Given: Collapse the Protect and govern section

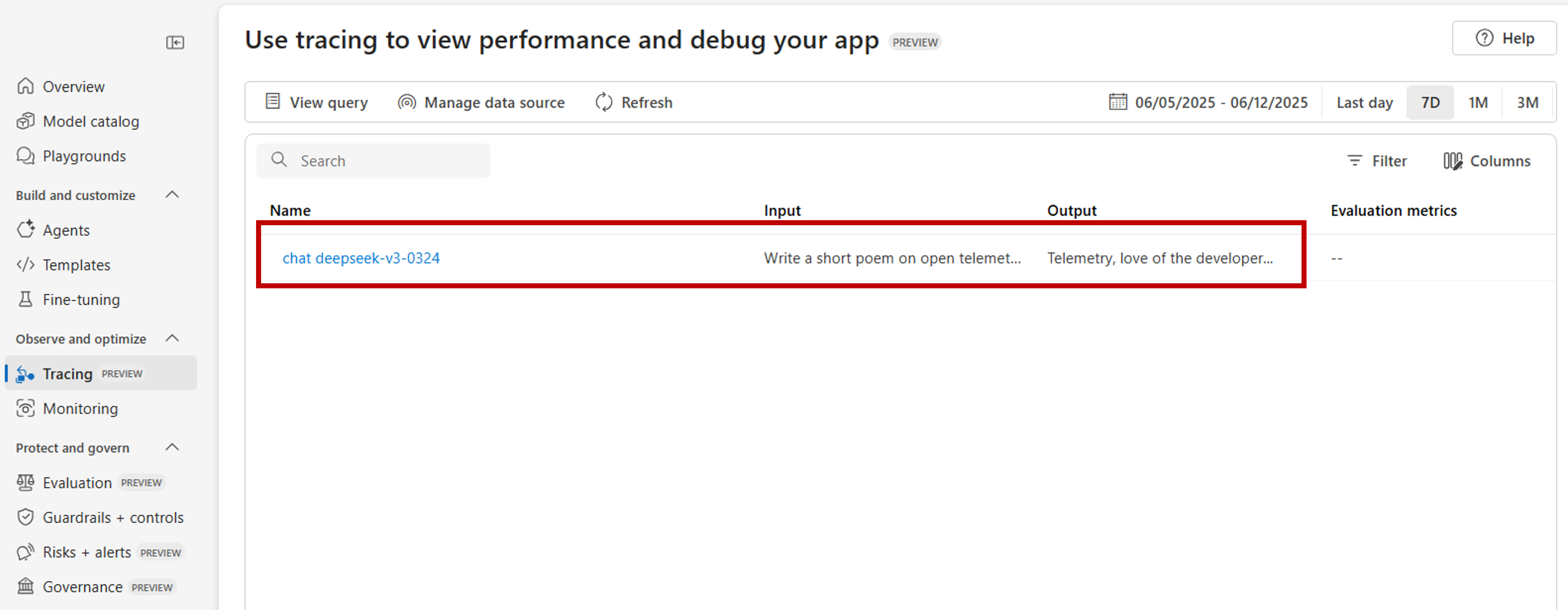Looking at the screenshot, I should point(172,448).
